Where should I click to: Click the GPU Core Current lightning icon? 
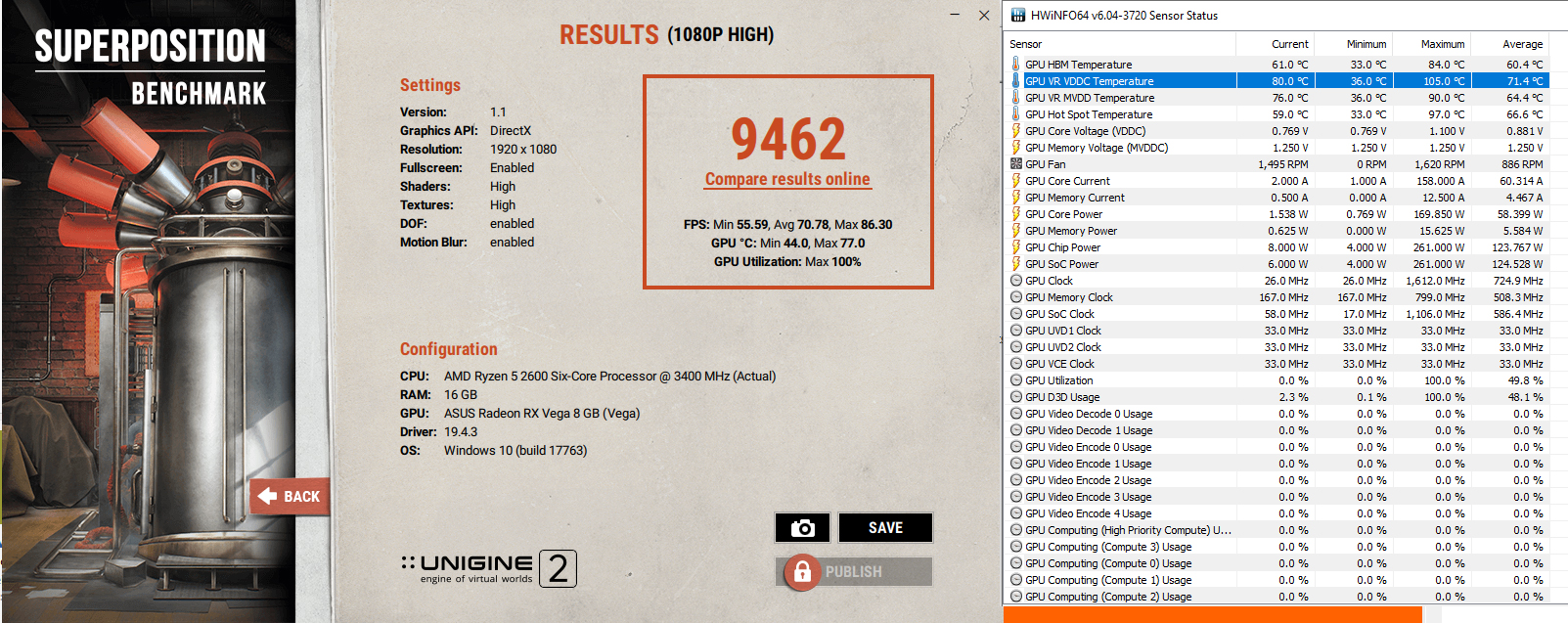point(1015,180)
